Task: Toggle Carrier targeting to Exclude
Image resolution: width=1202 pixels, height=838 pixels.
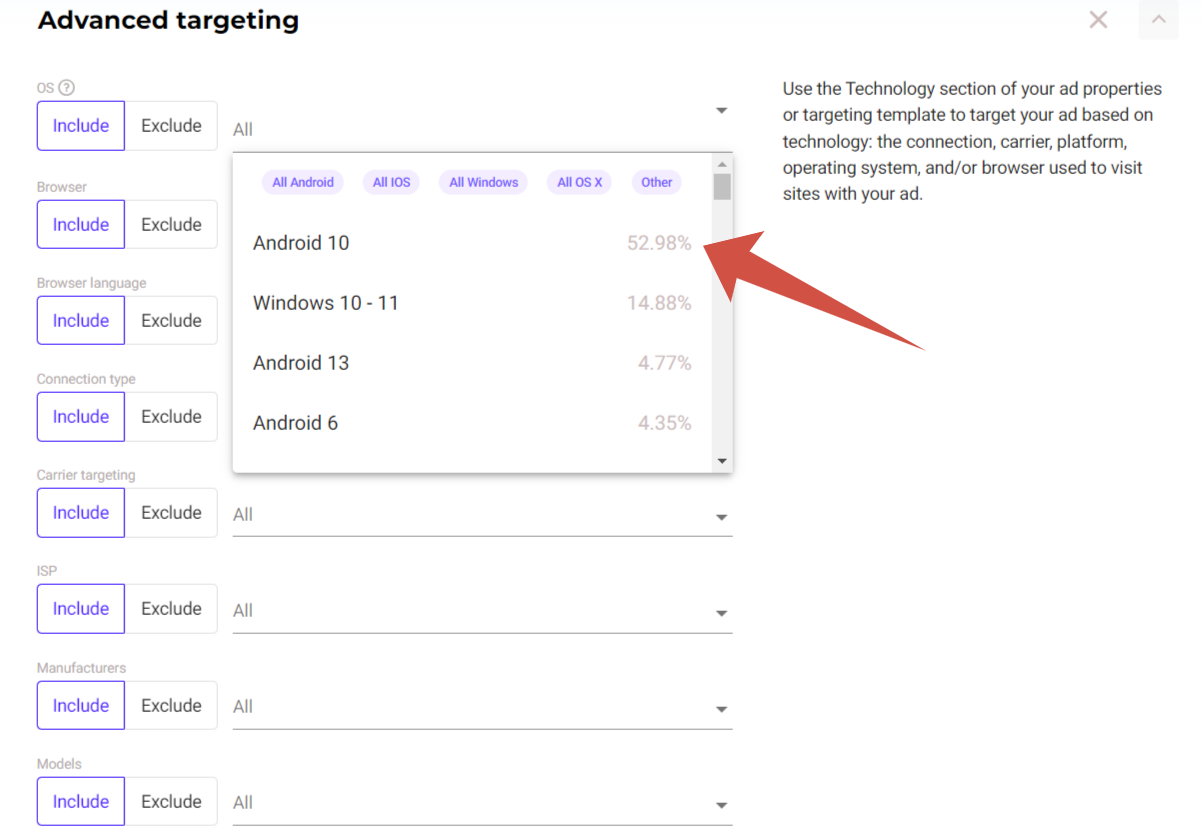Action: coord(171,513)
